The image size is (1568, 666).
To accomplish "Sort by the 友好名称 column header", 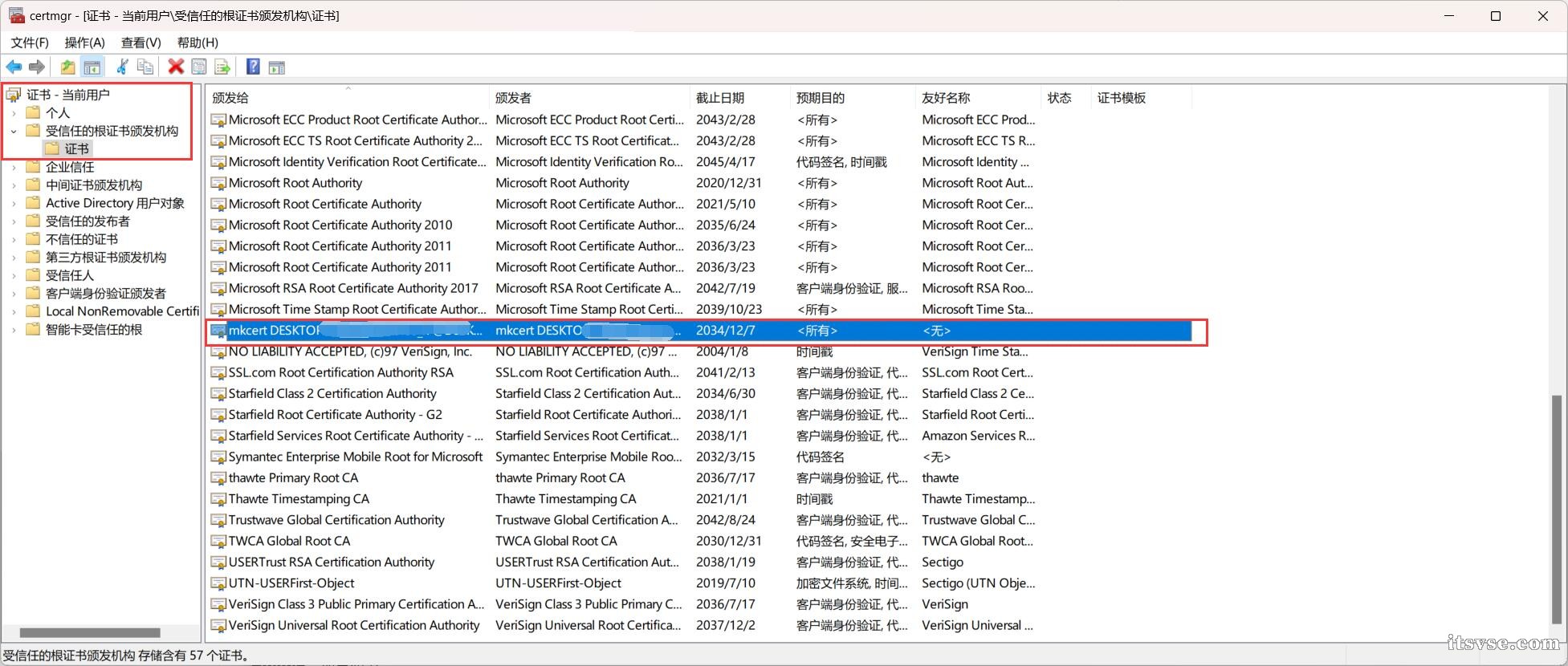I will (978, 98).
